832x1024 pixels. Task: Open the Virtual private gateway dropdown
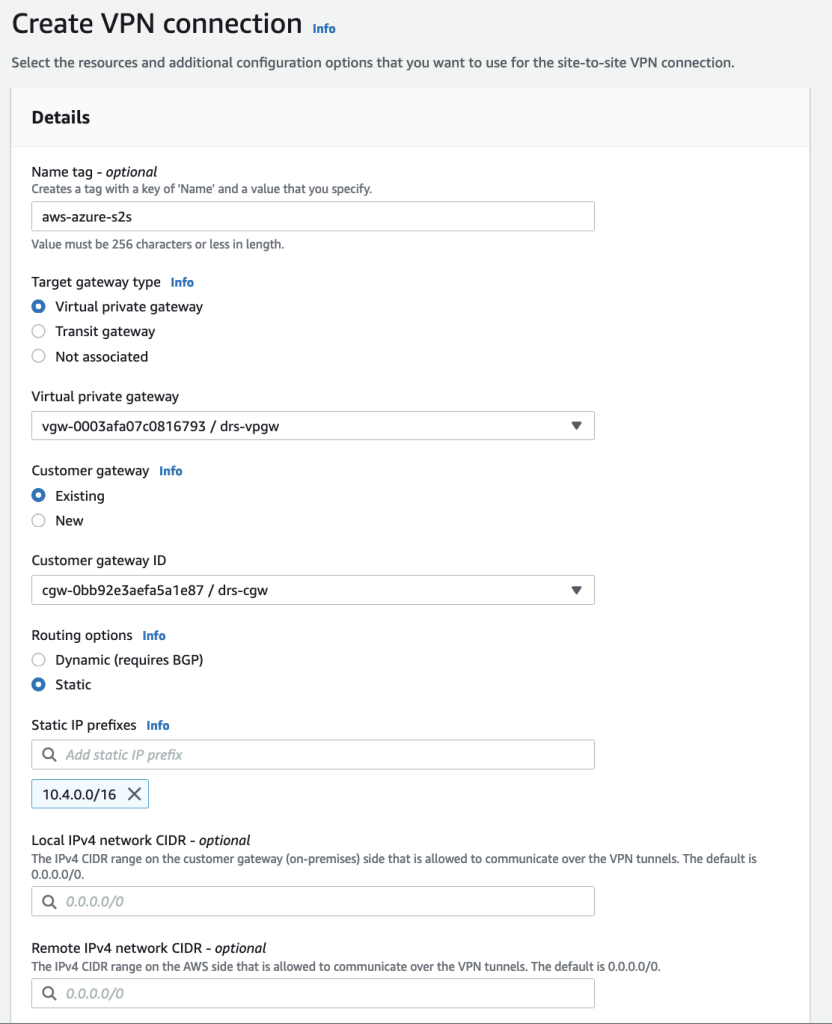click(577, 425)
